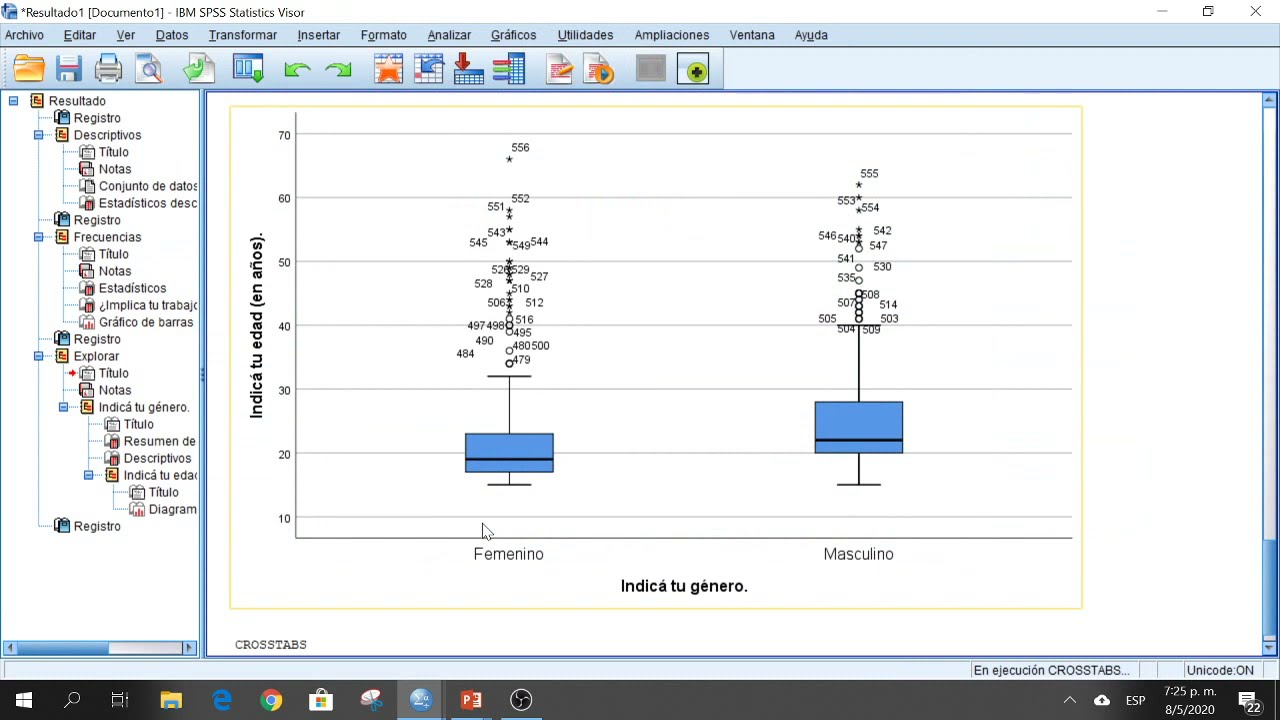Click En ejecución CROSSTABS status text
This screenshot has width=1280, height=720.
[x=1051, y=671]
